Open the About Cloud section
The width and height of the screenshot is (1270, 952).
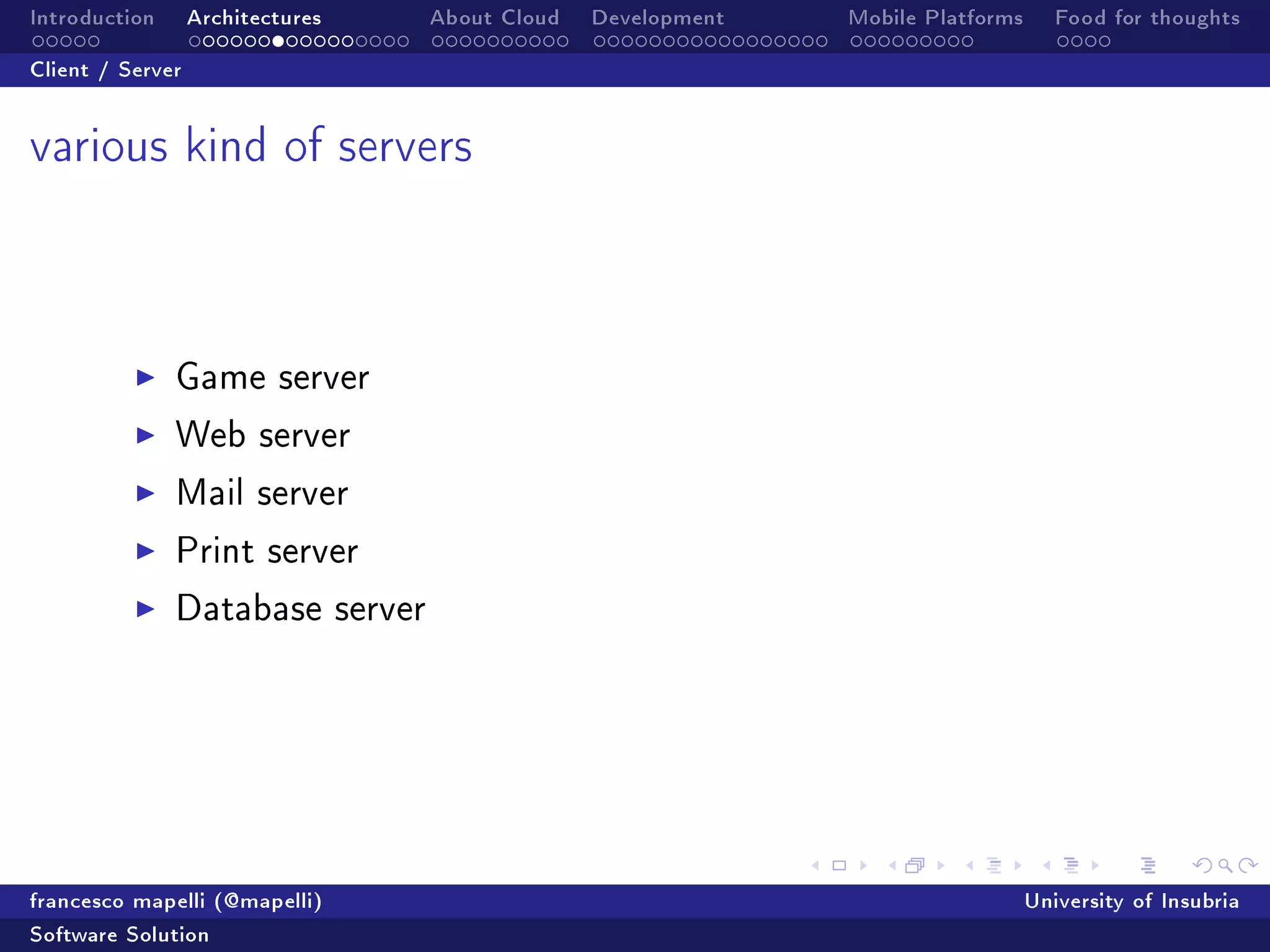coord(495,18)
